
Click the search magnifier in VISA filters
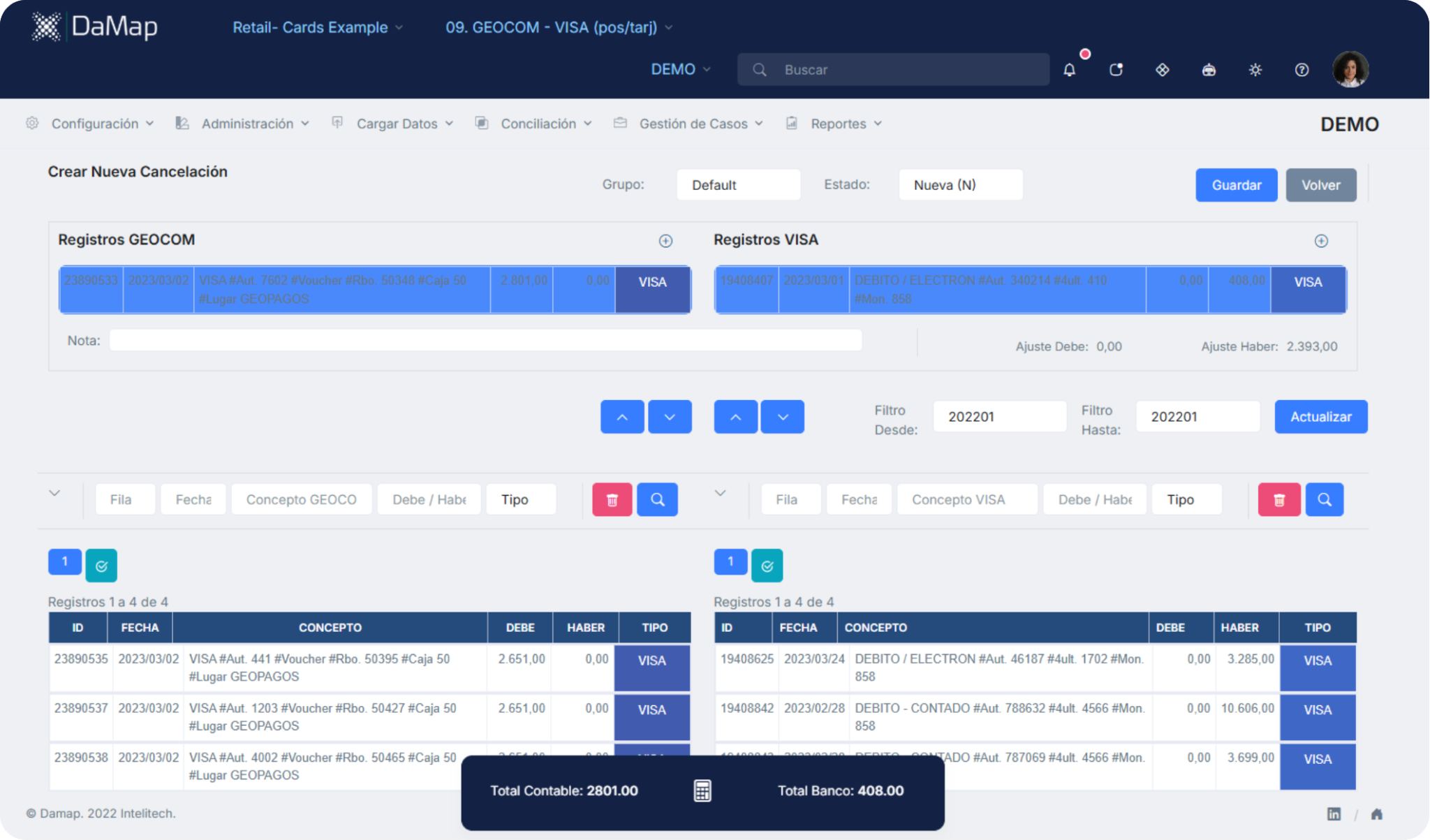1324,500
